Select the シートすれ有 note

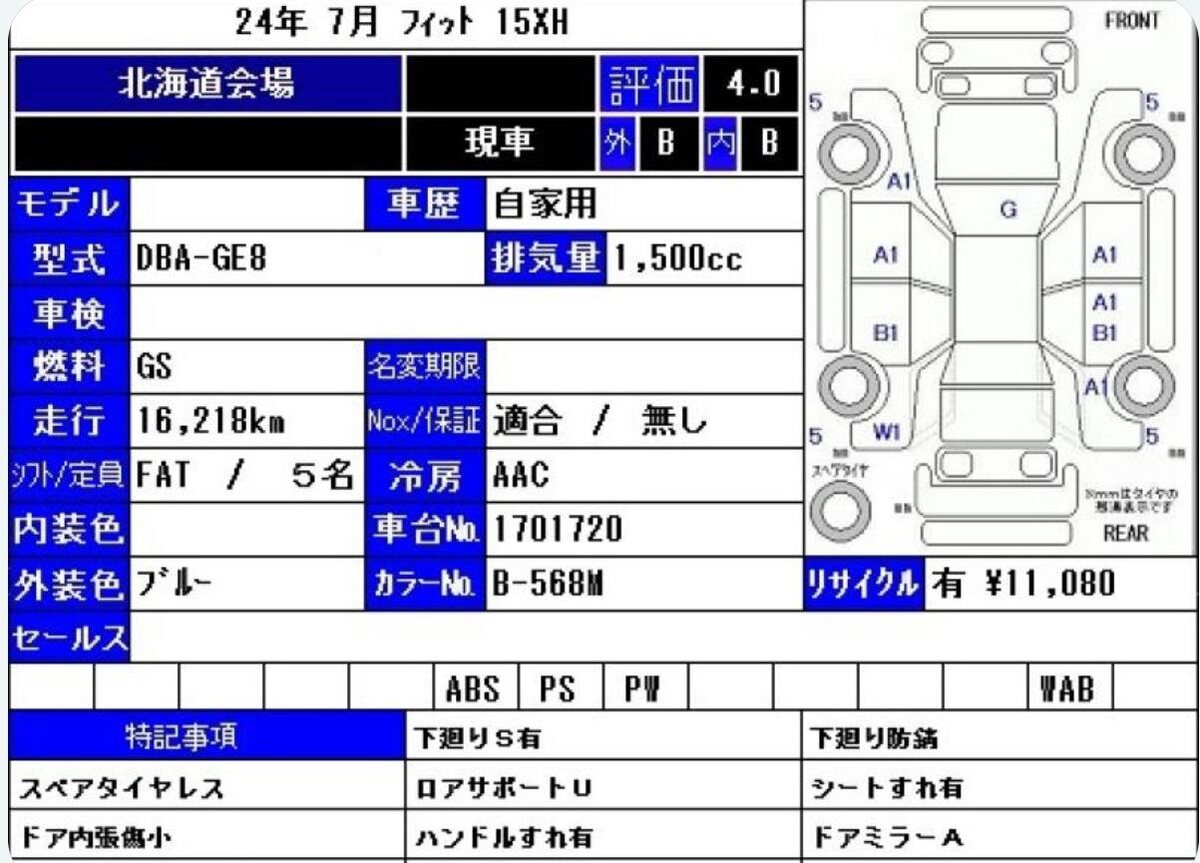[886, 788]
